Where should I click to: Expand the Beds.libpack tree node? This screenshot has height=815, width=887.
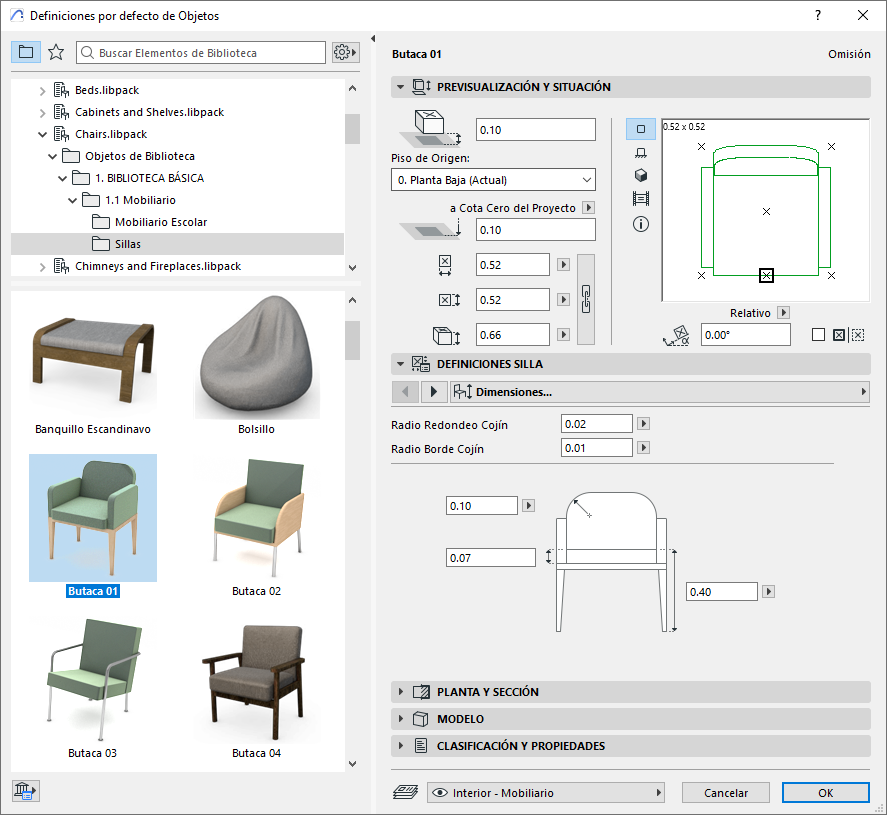pos(42,90)
